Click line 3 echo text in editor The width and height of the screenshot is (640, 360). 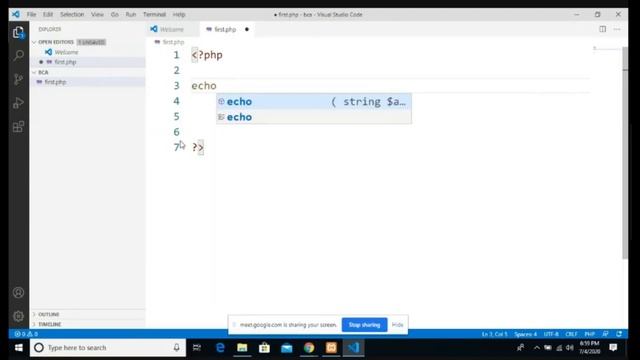pyautogui.click(x=204, y=86)
